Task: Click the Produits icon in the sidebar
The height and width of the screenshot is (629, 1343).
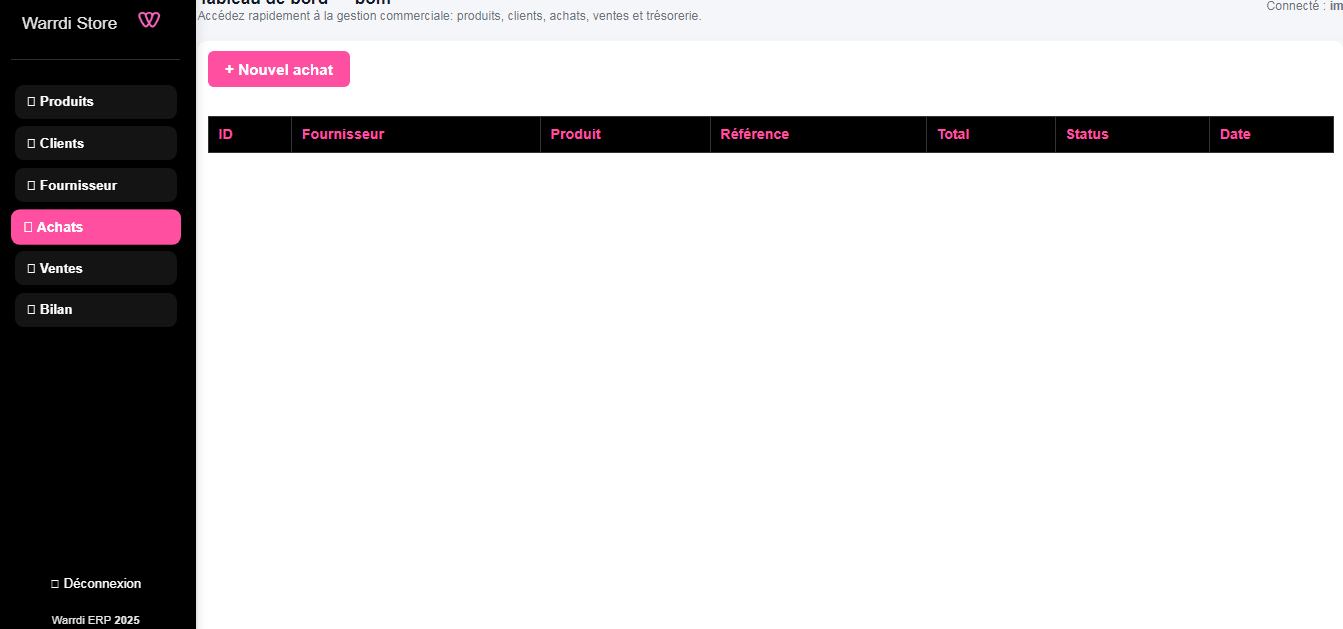Action: coord(32,101)
